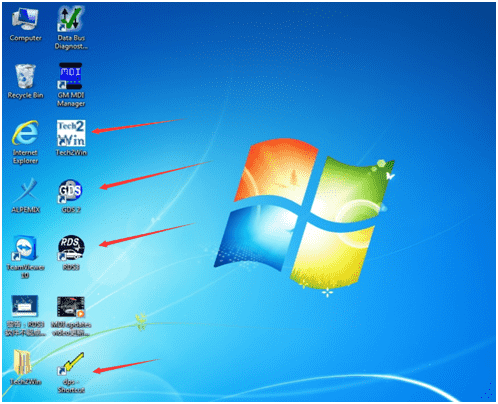The width and height of the screenshot is (498, 404).
Task: Click the Windows logo on the wallpaper
Action: (304, 213)
